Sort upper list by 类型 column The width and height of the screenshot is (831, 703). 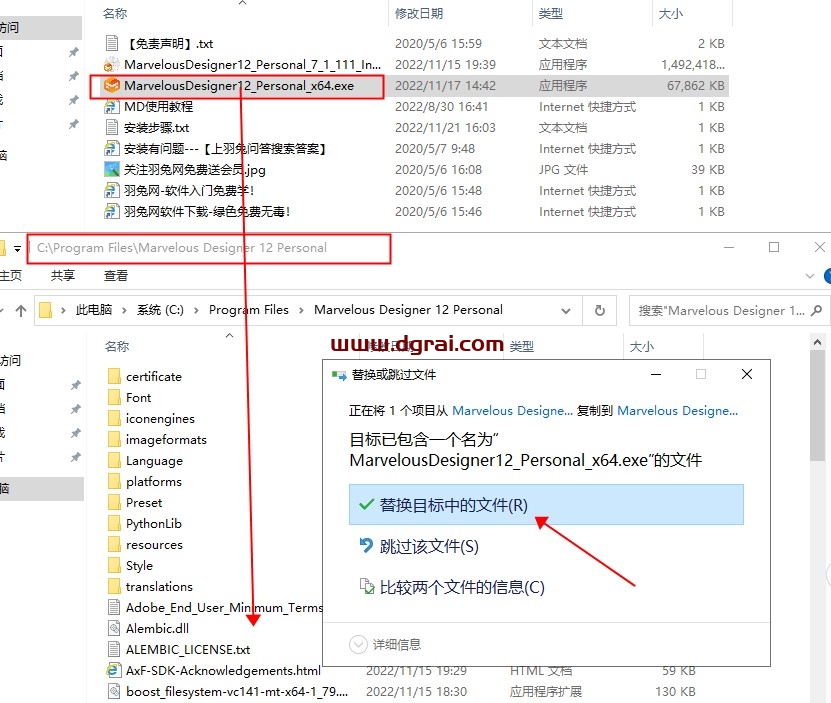pyautogui.click(x=550, y=14)
